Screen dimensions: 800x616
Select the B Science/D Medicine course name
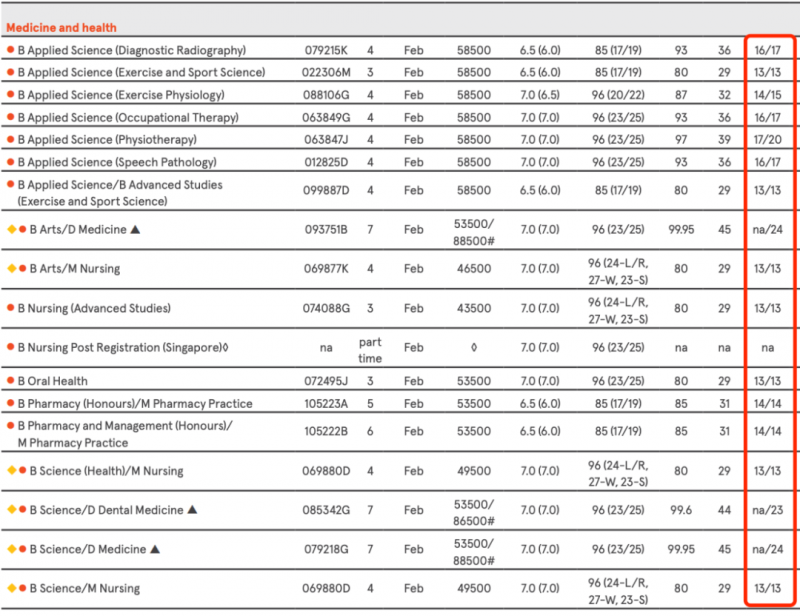coord(88,549)
